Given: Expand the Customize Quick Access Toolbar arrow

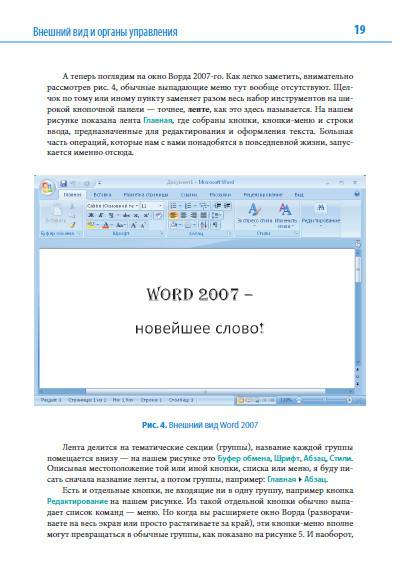Looking at the screenshot, I should pyautogui.click(x=99, y=183).
